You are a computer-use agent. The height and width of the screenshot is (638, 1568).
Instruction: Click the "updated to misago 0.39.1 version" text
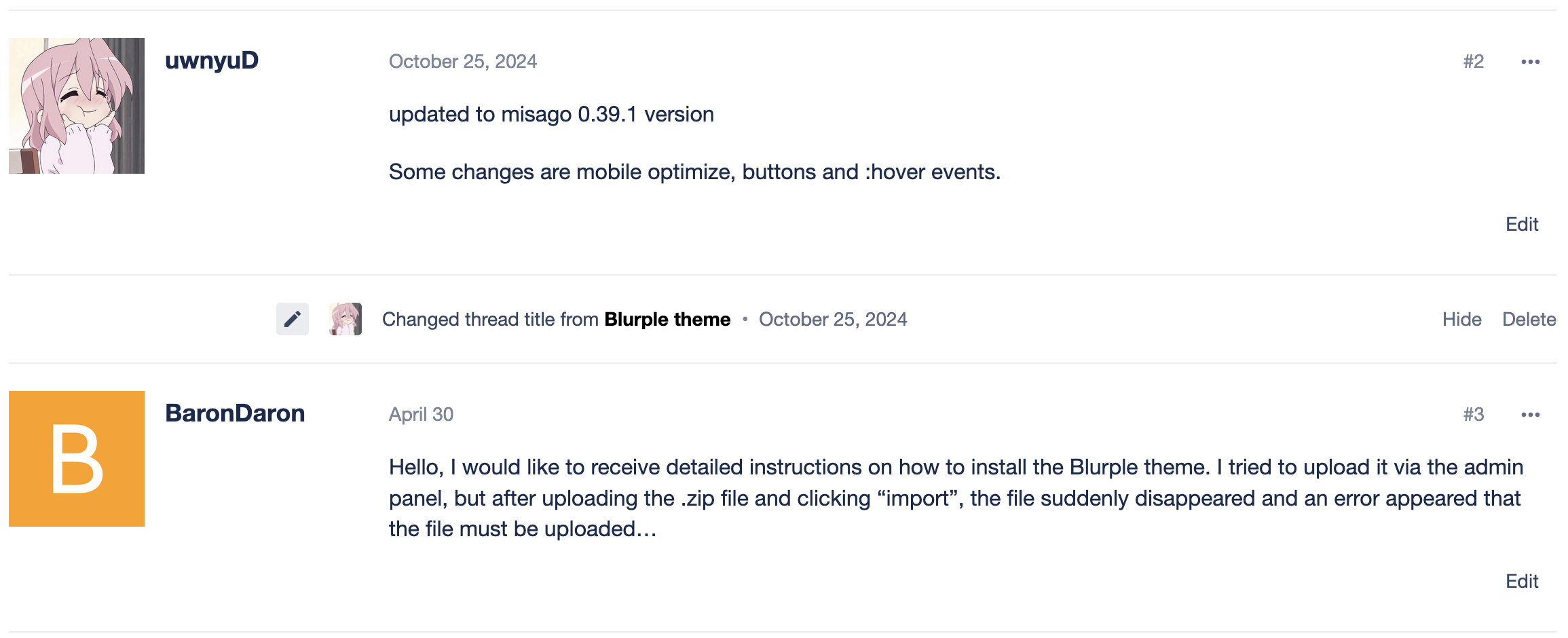pyautogui.click(x=551, y=115)
